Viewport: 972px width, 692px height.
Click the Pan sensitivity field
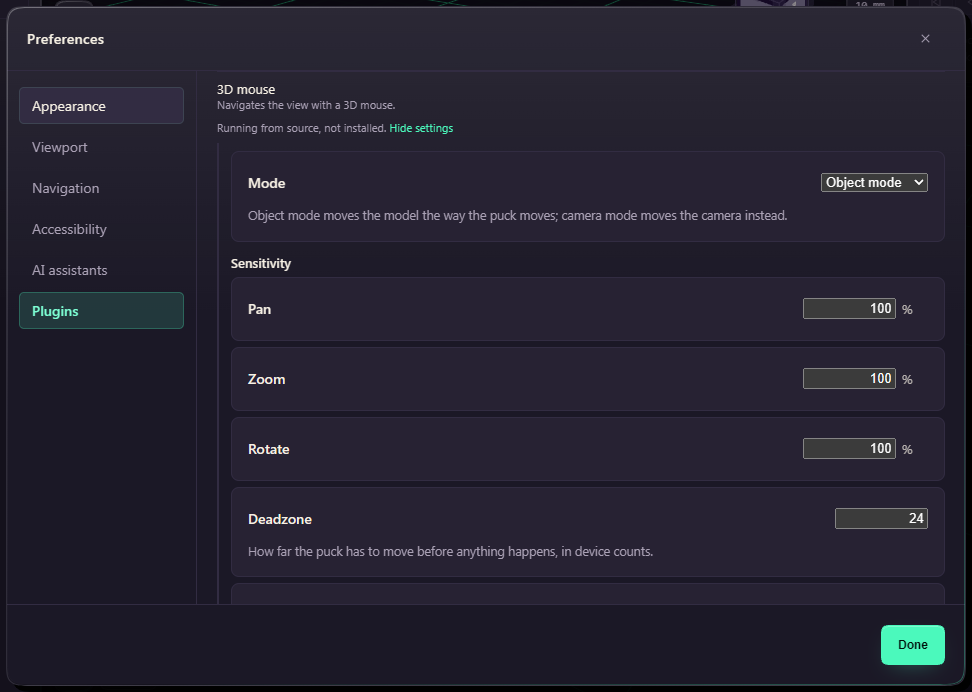click(849, 308)
